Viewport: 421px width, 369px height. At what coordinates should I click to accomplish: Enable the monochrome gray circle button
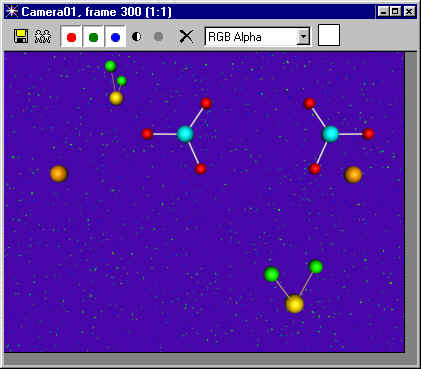[x=159, y=36]
